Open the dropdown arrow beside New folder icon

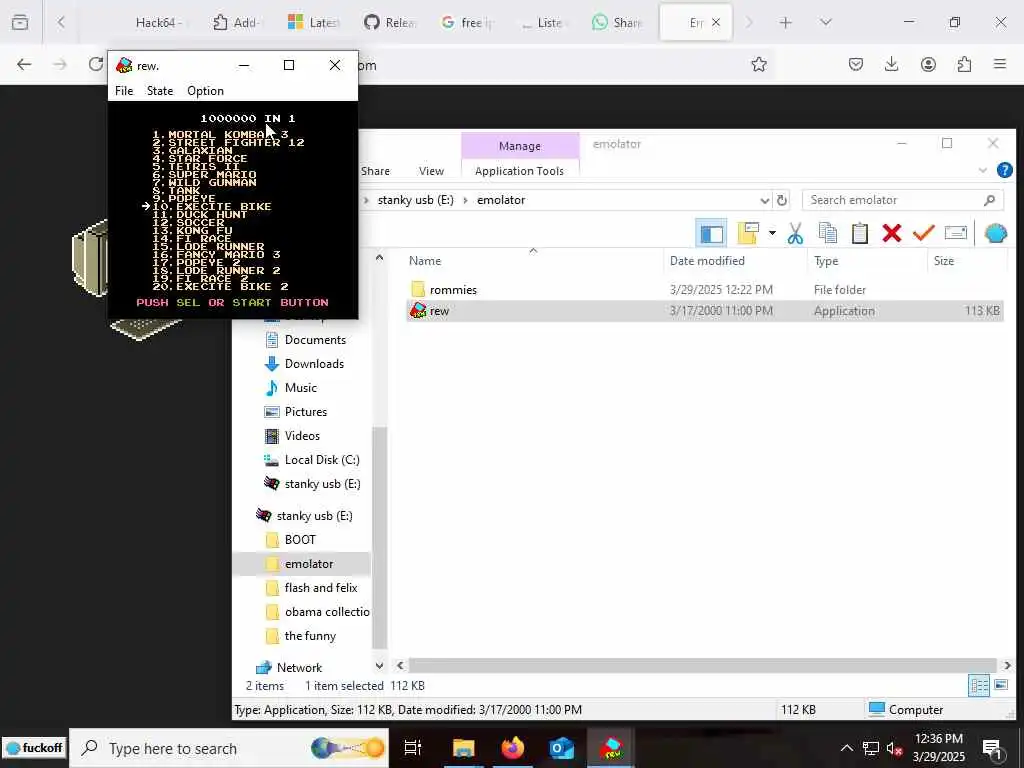pos(772,233)
